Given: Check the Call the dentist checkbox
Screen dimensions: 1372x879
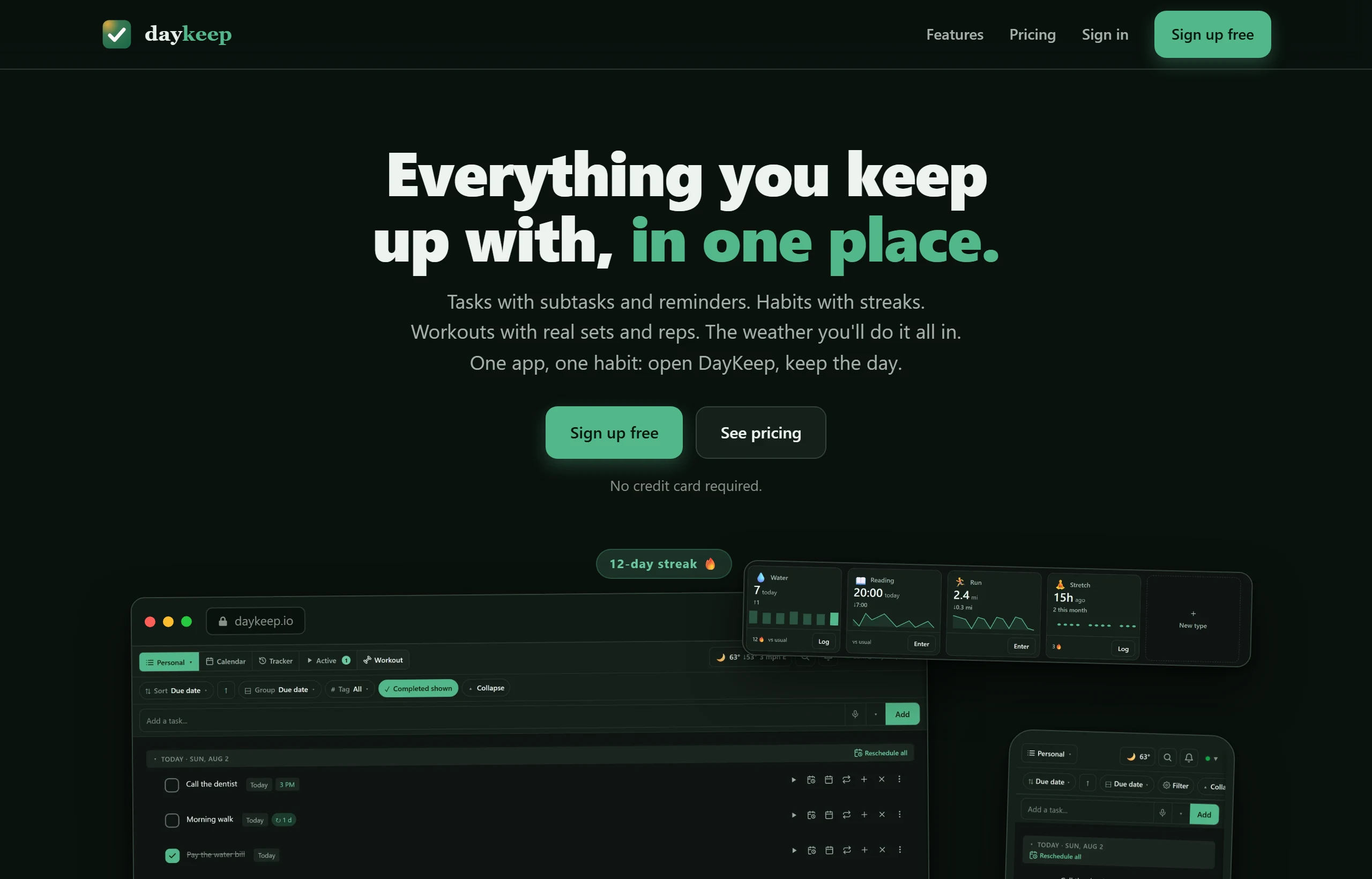Looking at the screenshot, I should pos(172,785).
